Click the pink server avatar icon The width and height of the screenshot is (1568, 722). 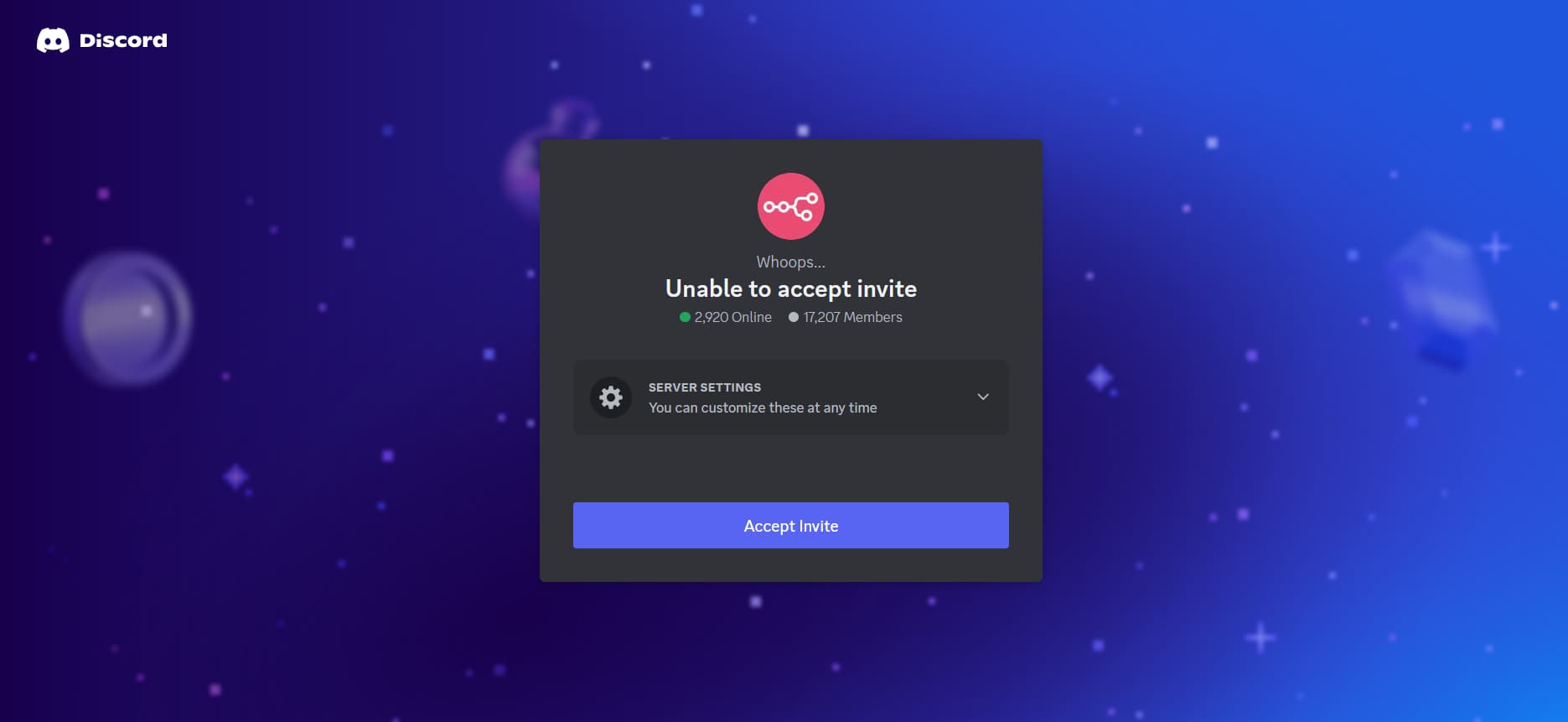(790, 206)
